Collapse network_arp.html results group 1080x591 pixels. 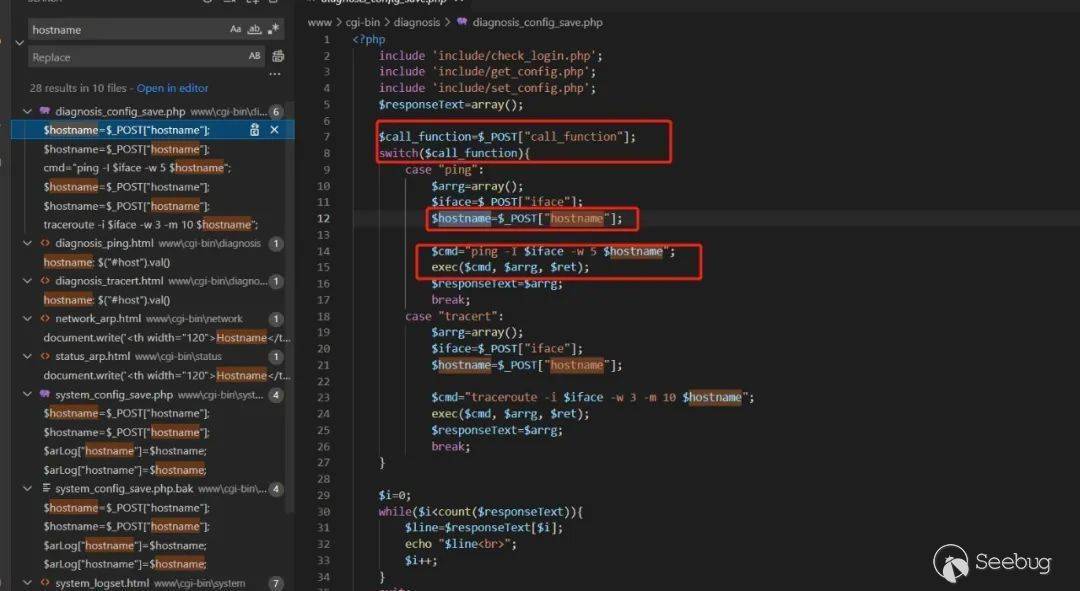[x=29, y=319]
